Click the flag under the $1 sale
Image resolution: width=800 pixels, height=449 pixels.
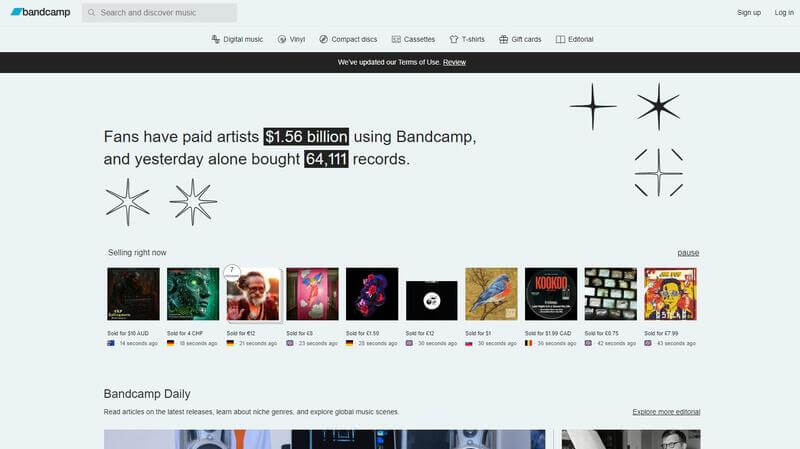click(469, 343)
